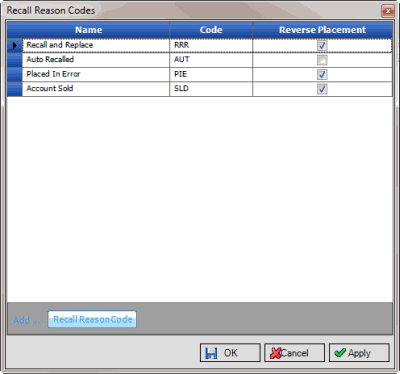The width and height of the screenshot is (400, 374).
Task: Click the RRR code cell
Action: [211, 45]
